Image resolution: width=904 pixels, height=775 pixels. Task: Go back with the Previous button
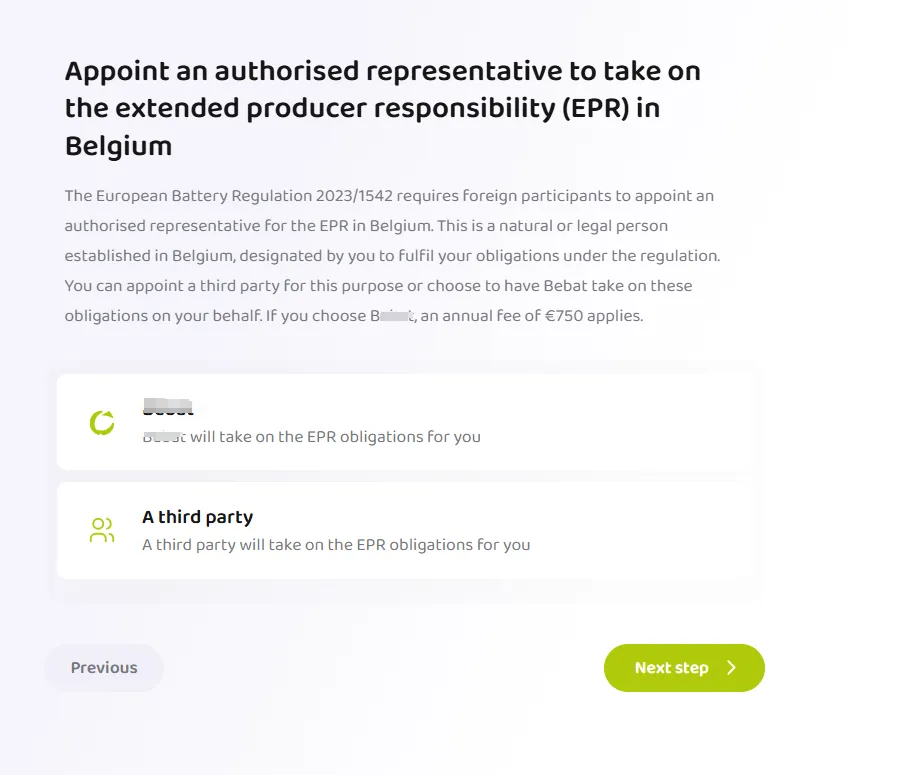(104, 668)
